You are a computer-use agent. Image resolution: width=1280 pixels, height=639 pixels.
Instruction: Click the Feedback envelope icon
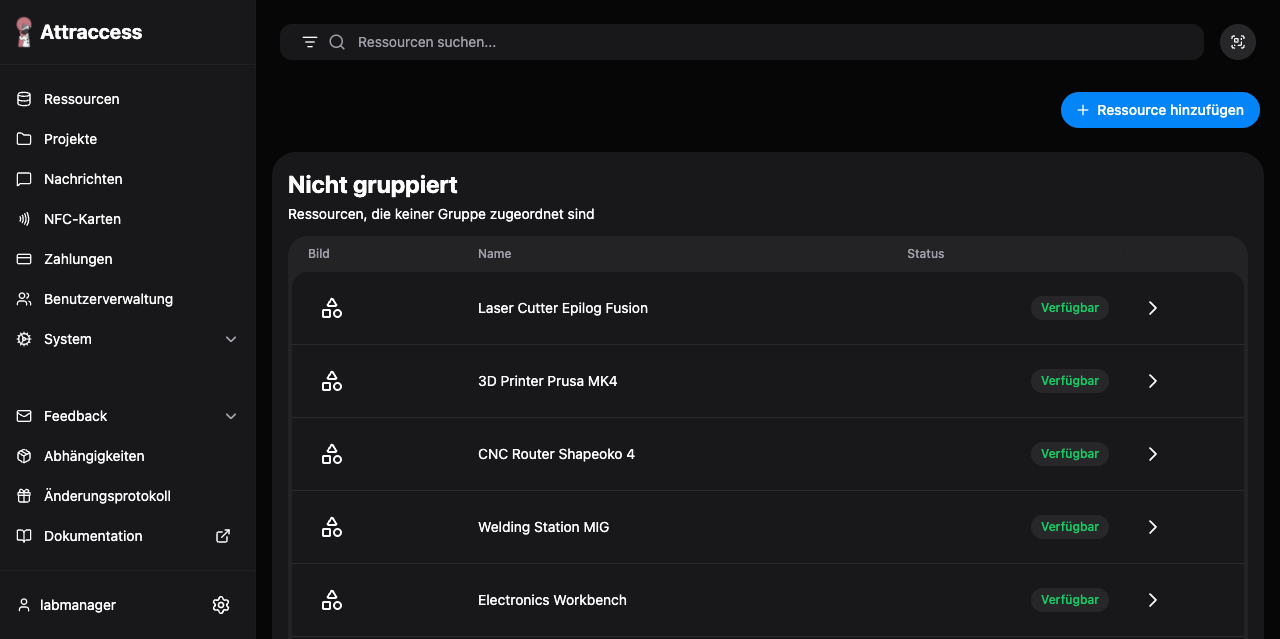(x=24, y=416)
